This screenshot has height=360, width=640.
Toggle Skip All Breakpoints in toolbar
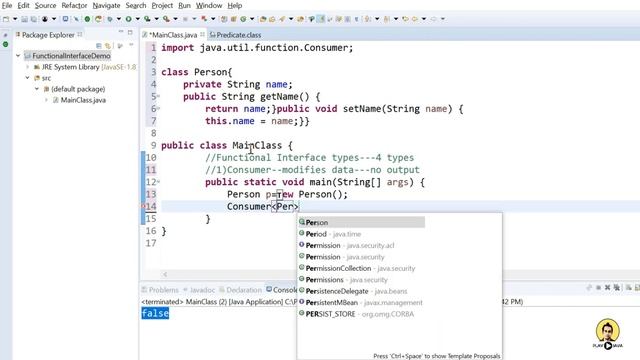pos(76,19)
